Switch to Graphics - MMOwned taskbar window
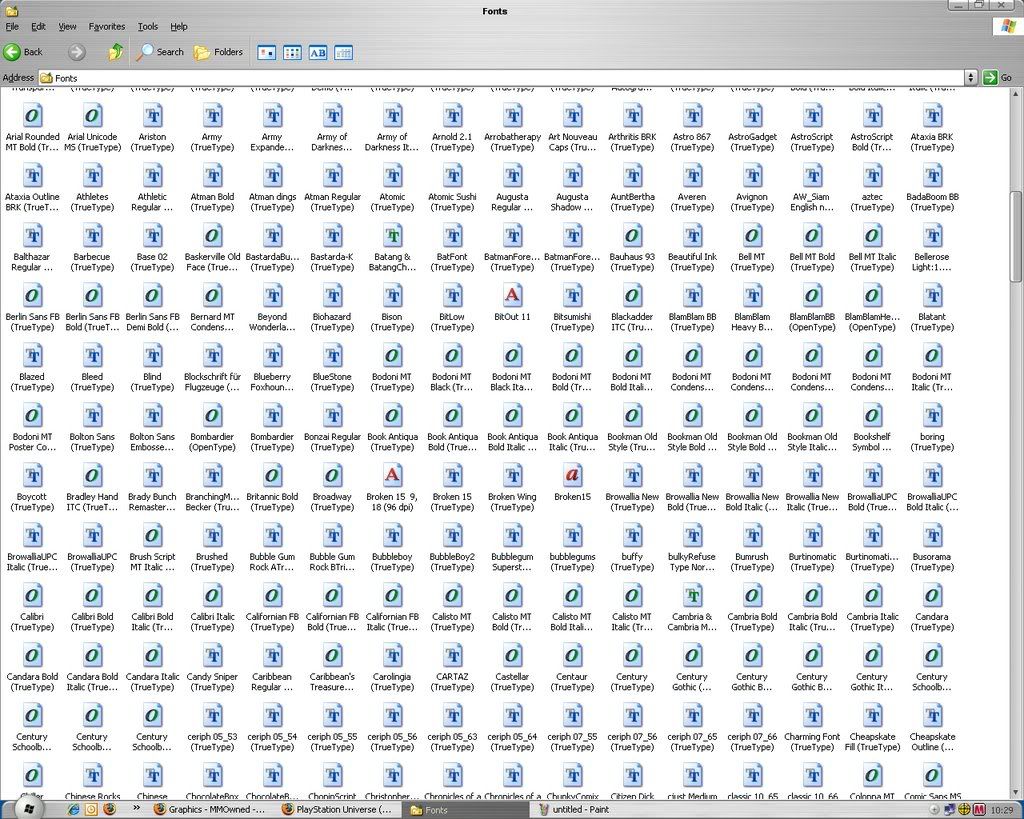This screenshot has height=819, width=1024. [x=210, y=809]
